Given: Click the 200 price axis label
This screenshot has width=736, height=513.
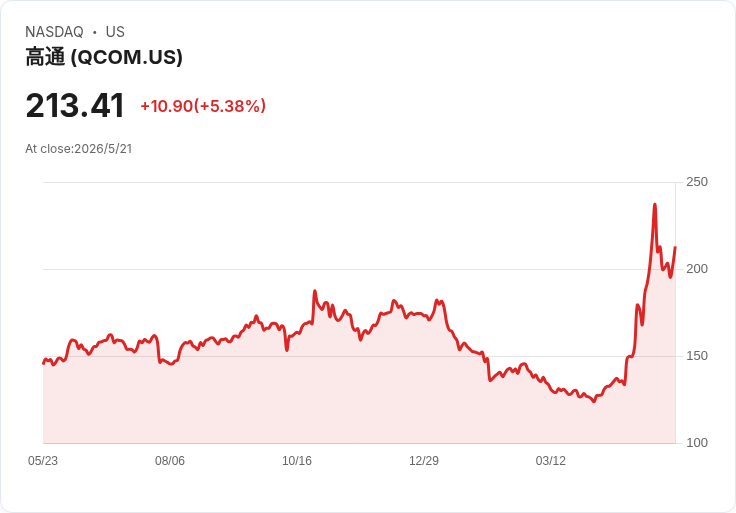Looking at the screenshot, I should (697, 269).
